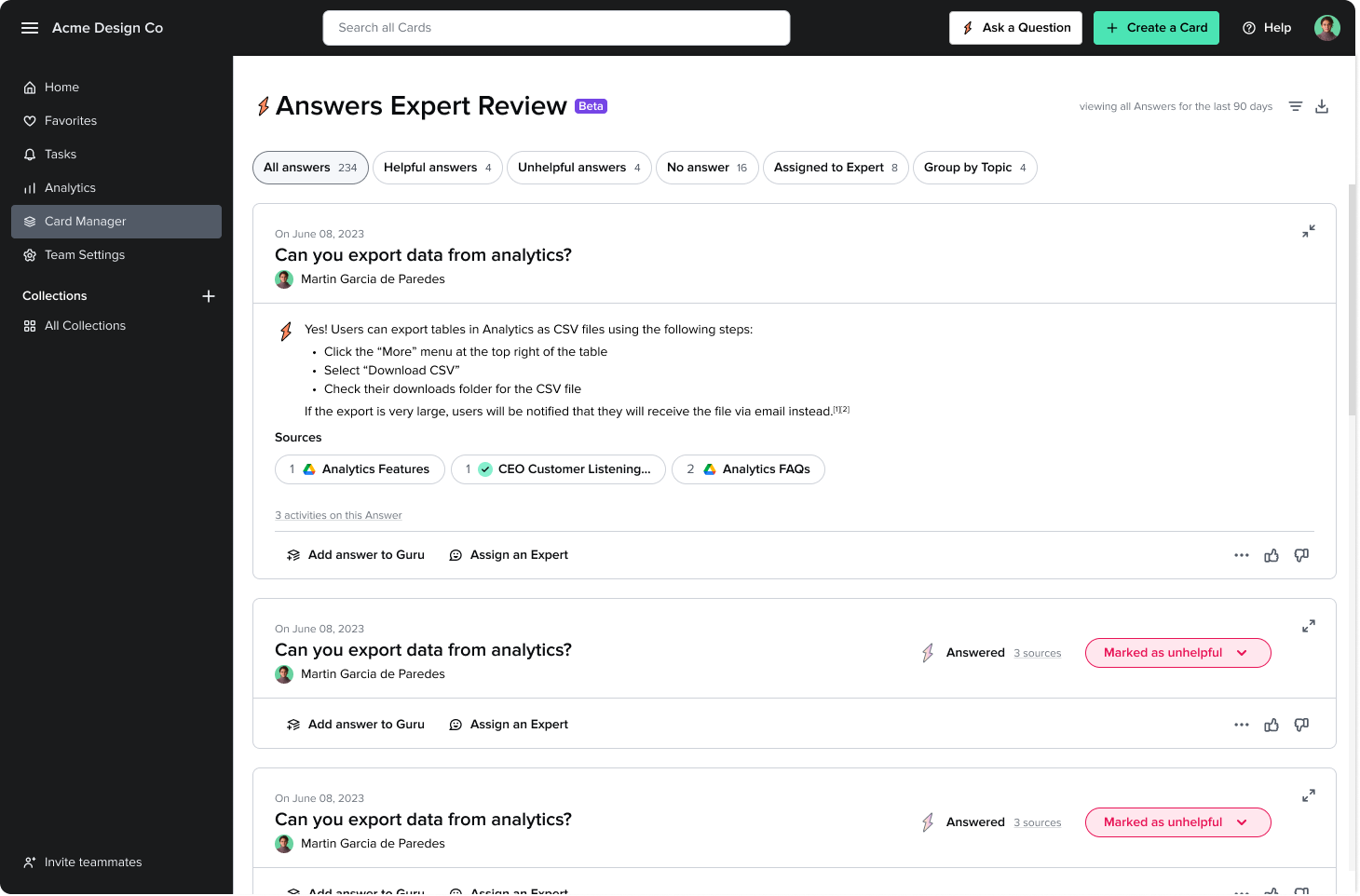Click Ask a Question in the header
Screen dimensions: 1360x896
coord(1015,27)
